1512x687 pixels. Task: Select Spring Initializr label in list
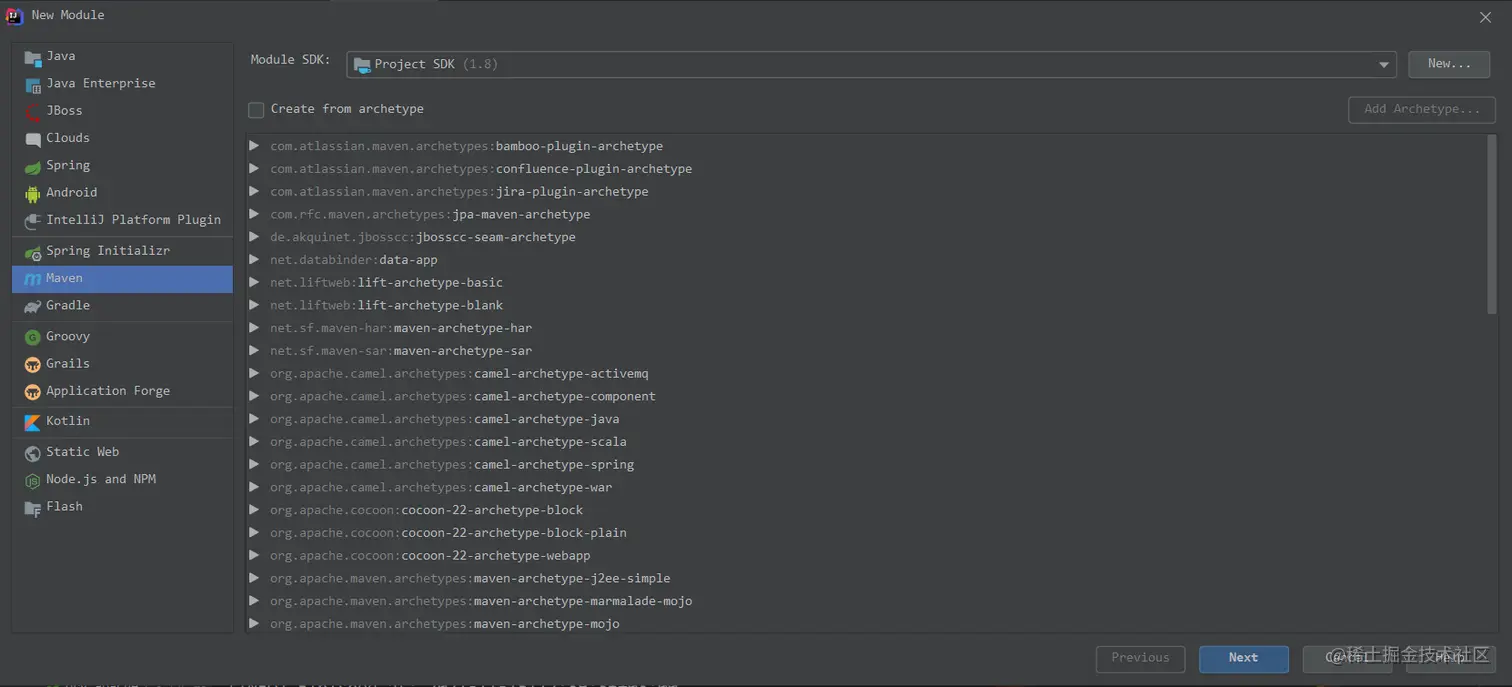point(108,251)
